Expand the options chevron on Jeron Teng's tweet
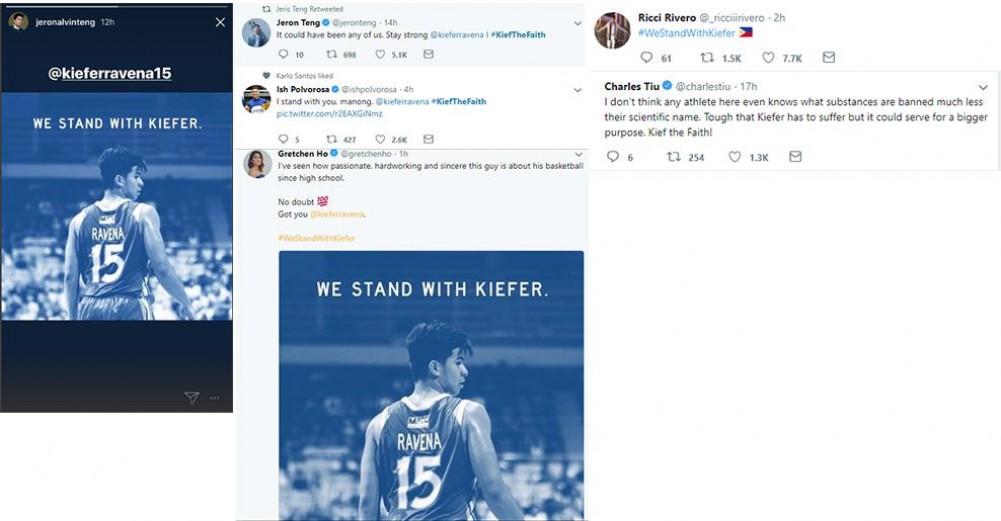 577,22
